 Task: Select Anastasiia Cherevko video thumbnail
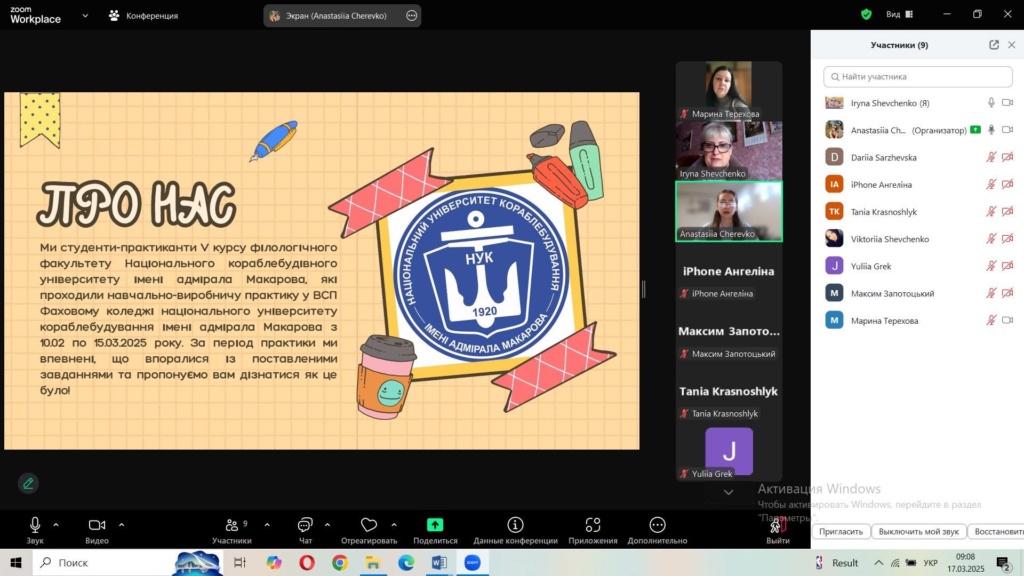point(728,211)
